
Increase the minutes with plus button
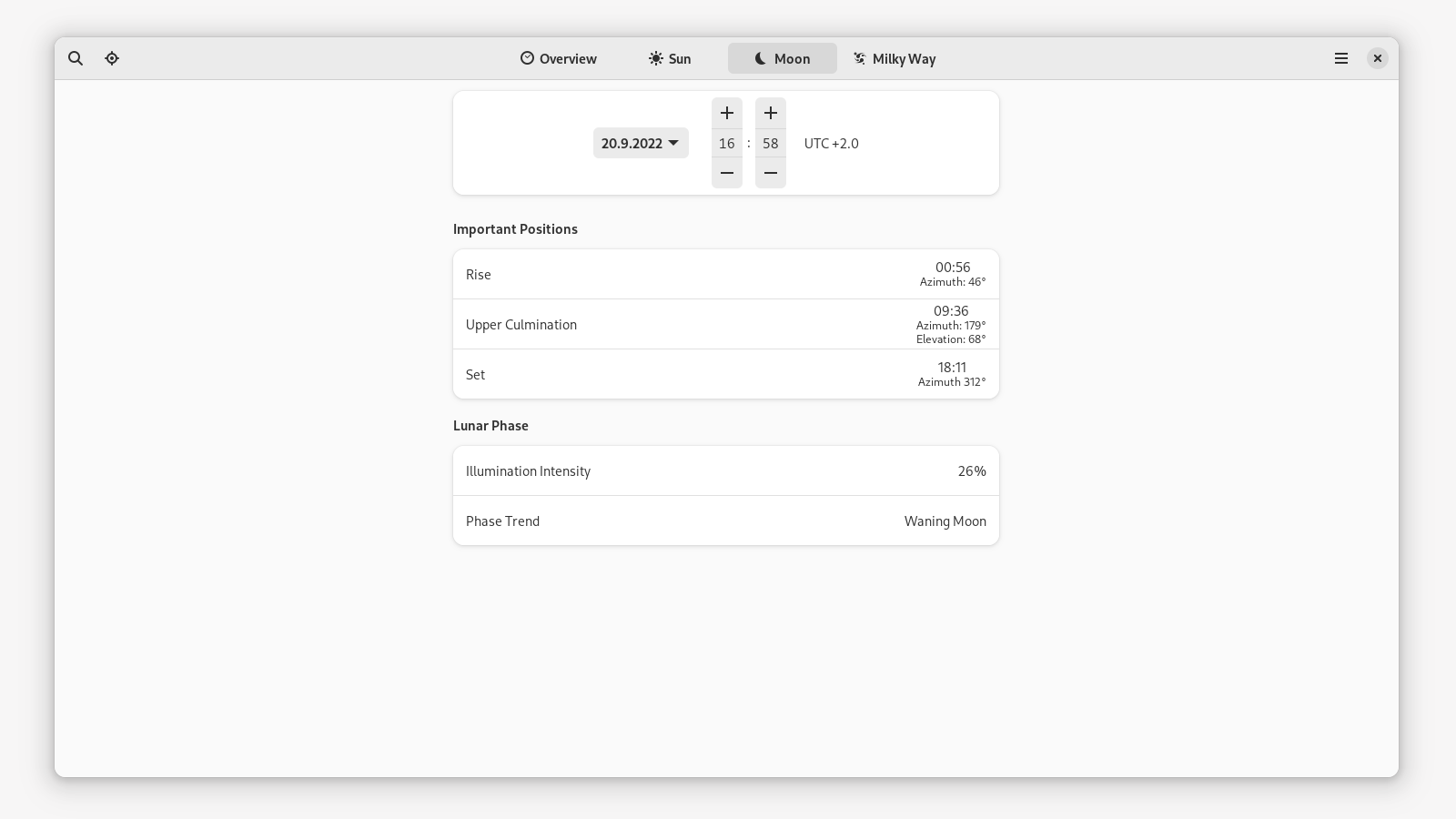point(770,113)
